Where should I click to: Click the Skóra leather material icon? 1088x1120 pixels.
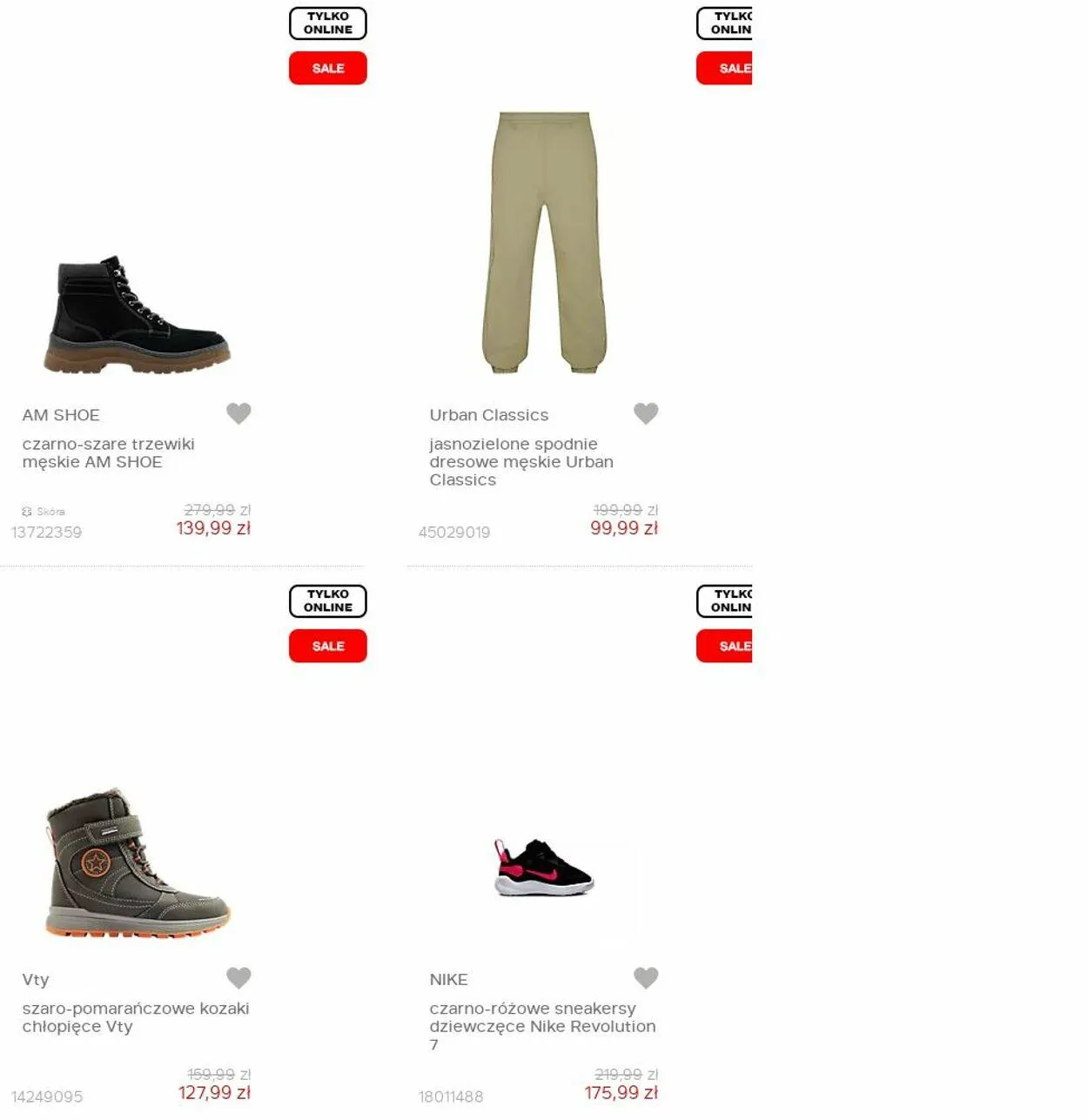27,512
